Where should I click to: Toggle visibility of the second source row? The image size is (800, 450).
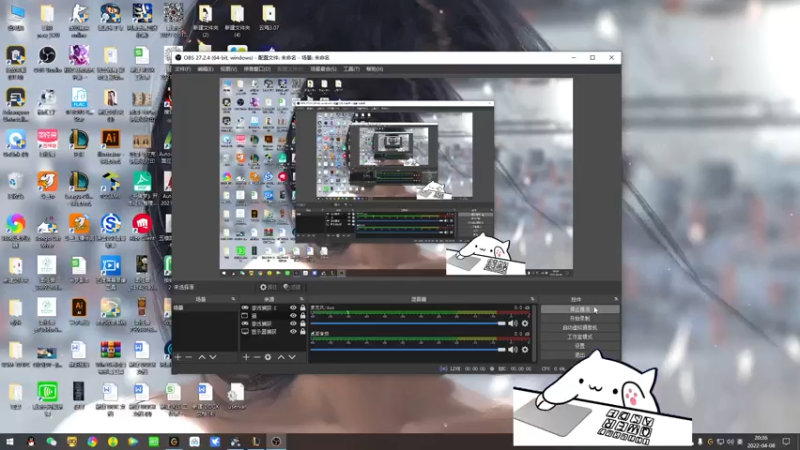point(293,316)
